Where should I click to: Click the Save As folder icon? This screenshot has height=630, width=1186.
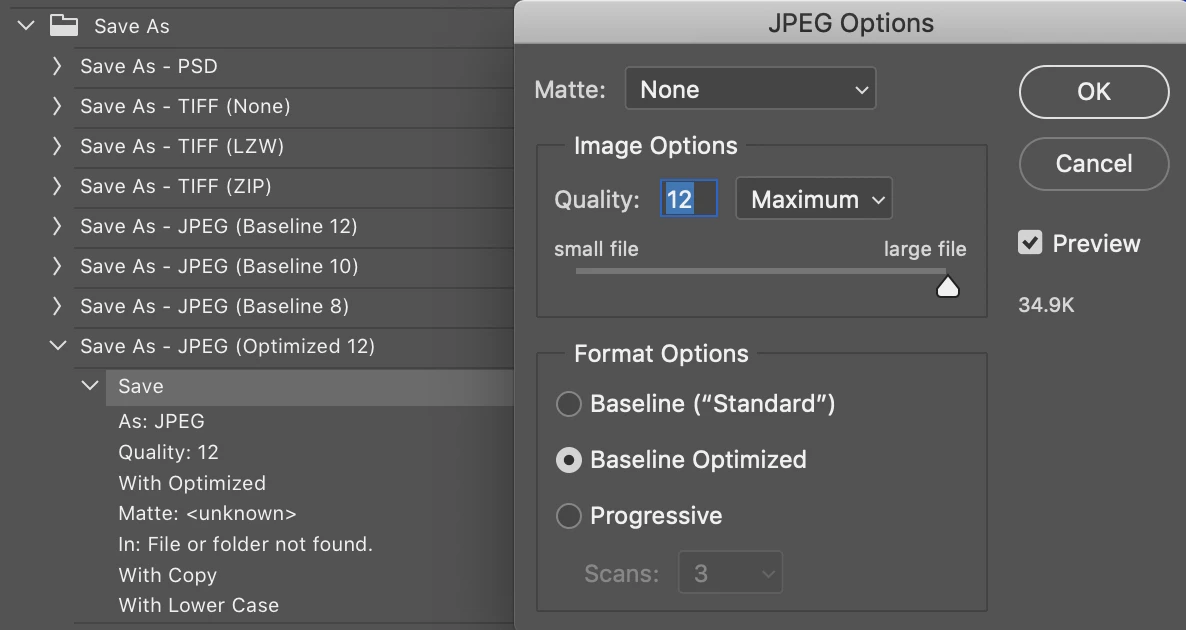click(64, 26)
